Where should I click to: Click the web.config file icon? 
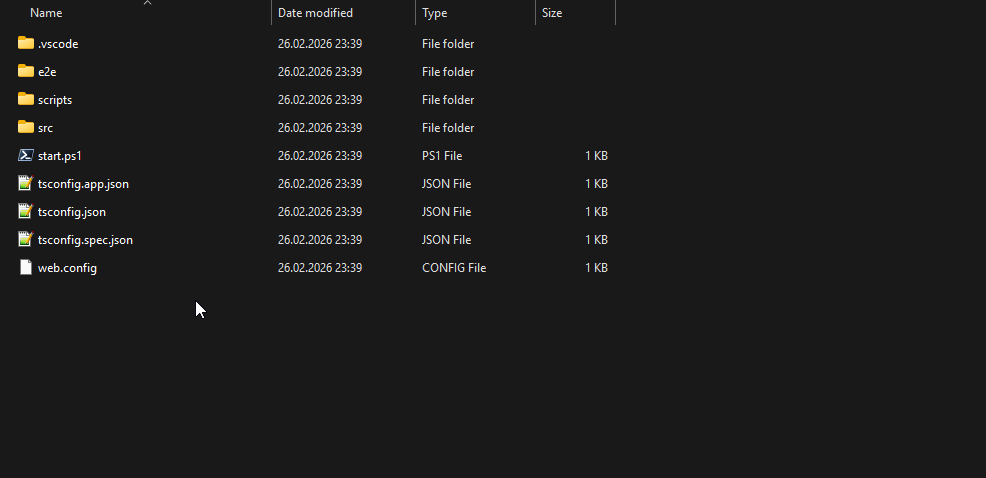(26, 267)
